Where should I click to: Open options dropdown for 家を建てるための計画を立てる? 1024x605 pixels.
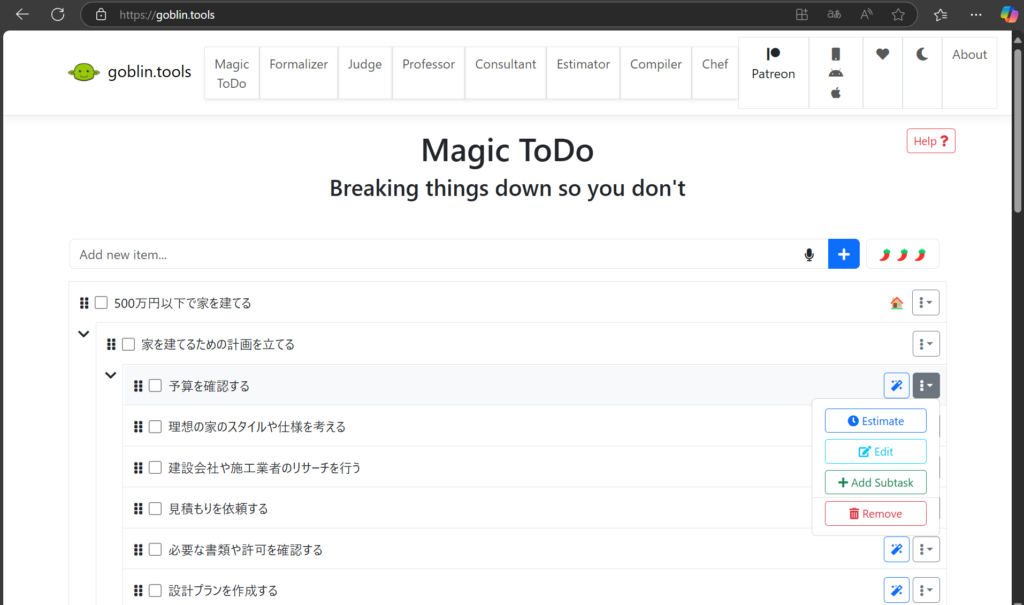click(925, 344)
